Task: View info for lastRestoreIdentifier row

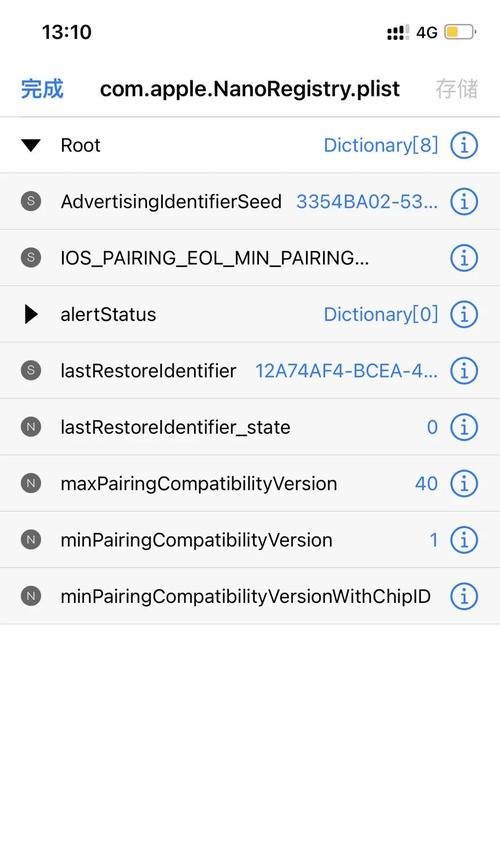Action: [464, 371]
